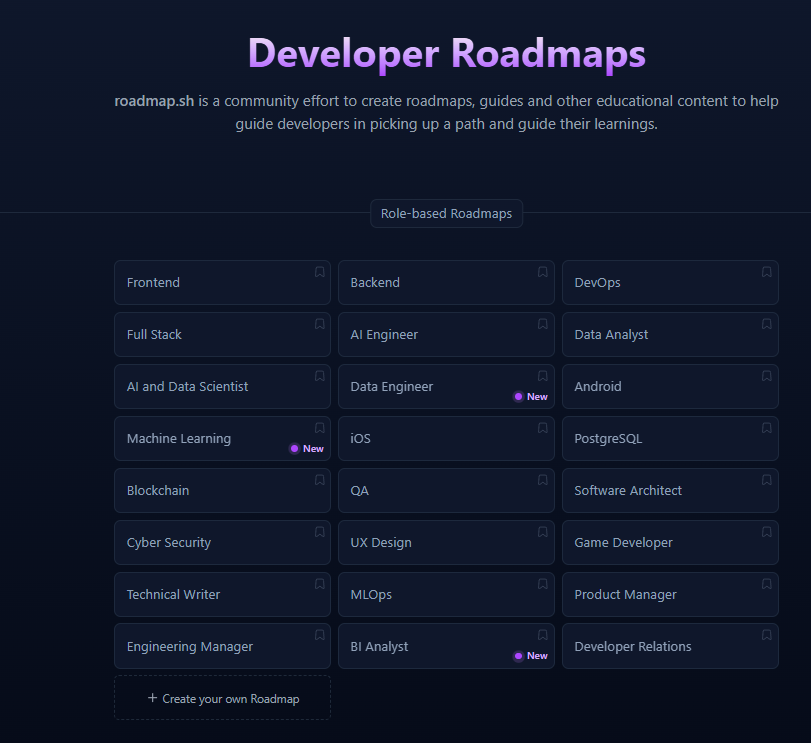Open the Machine Learning roadmap

[x=222, y=438]
